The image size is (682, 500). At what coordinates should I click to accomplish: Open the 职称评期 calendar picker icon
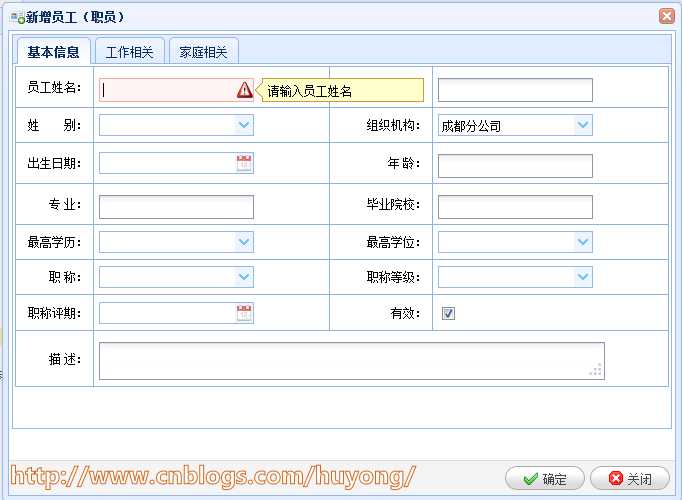point(244,313)
